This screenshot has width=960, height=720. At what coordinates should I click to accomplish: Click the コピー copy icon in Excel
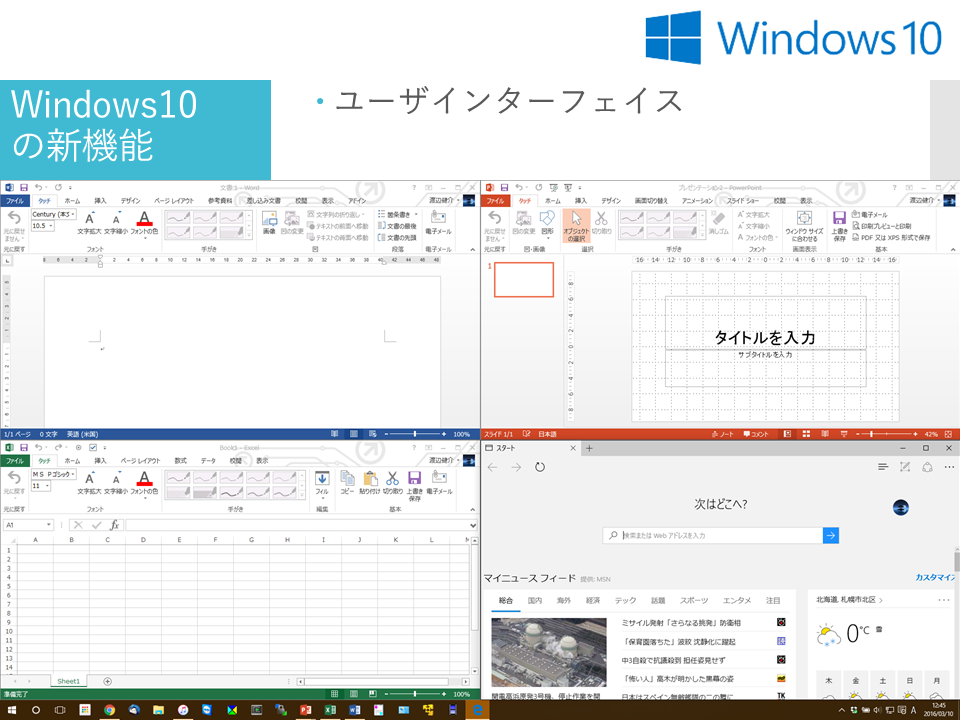(347, 478)
